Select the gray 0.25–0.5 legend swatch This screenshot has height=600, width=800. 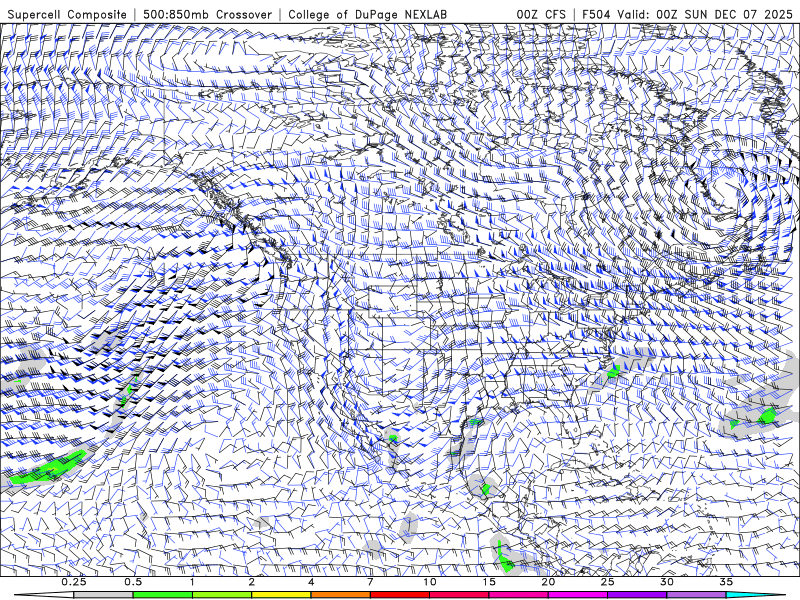pos(104,595)
